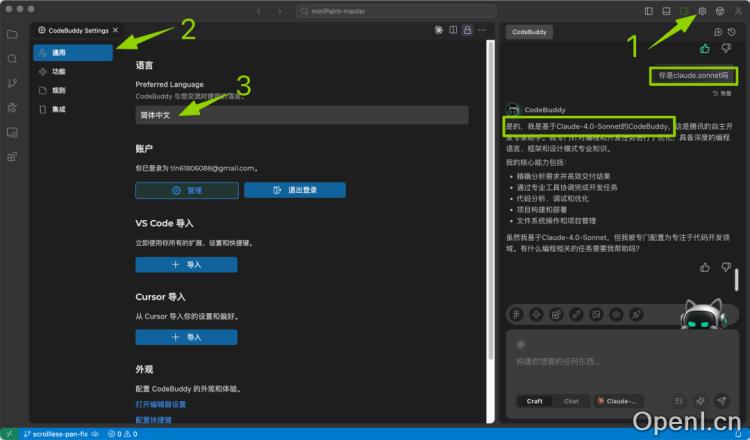Viewport: 750px width, 440px height.
Task: Close the CodeBuddy Settings tab
Action: point(116,30)
